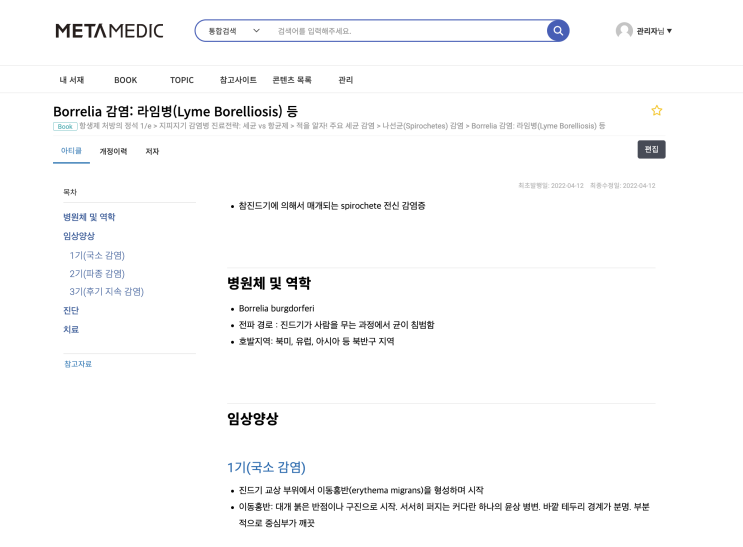Click the Book badge in breadcrumb
743x547 pixels.
coord(65,127)
